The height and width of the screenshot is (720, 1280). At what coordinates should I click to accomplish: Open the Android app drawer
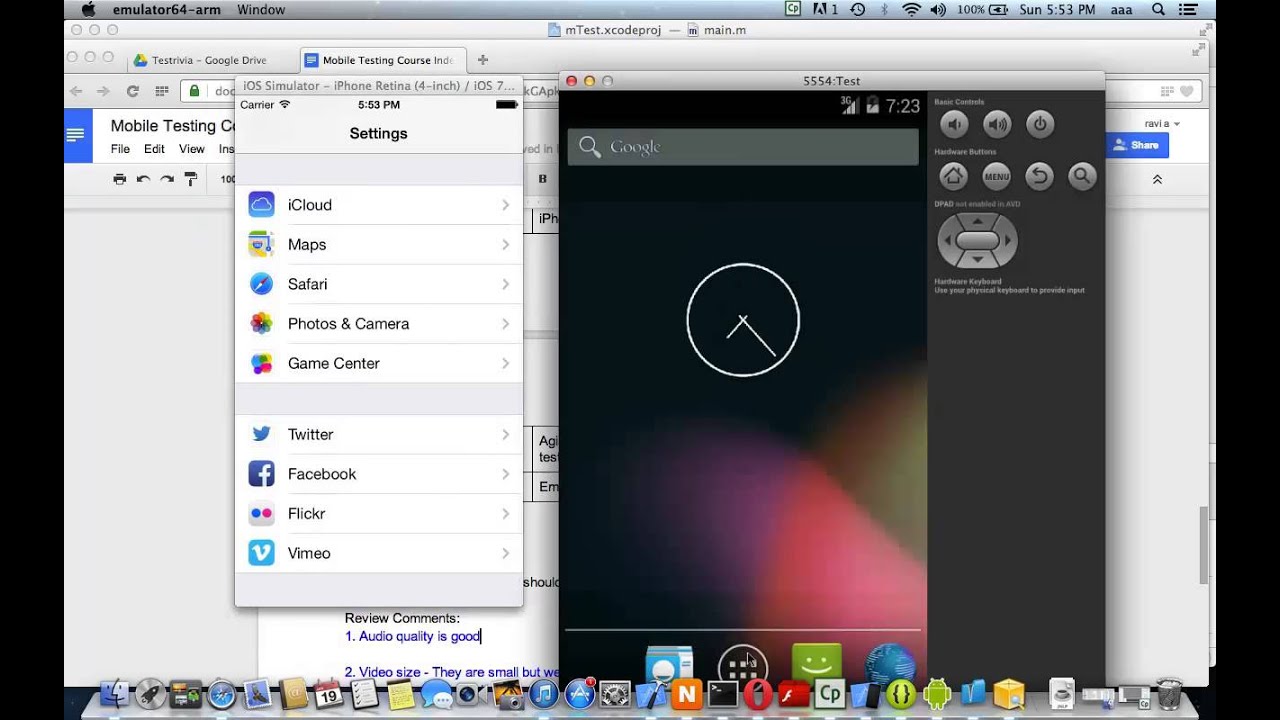click(x=743, y=665)
